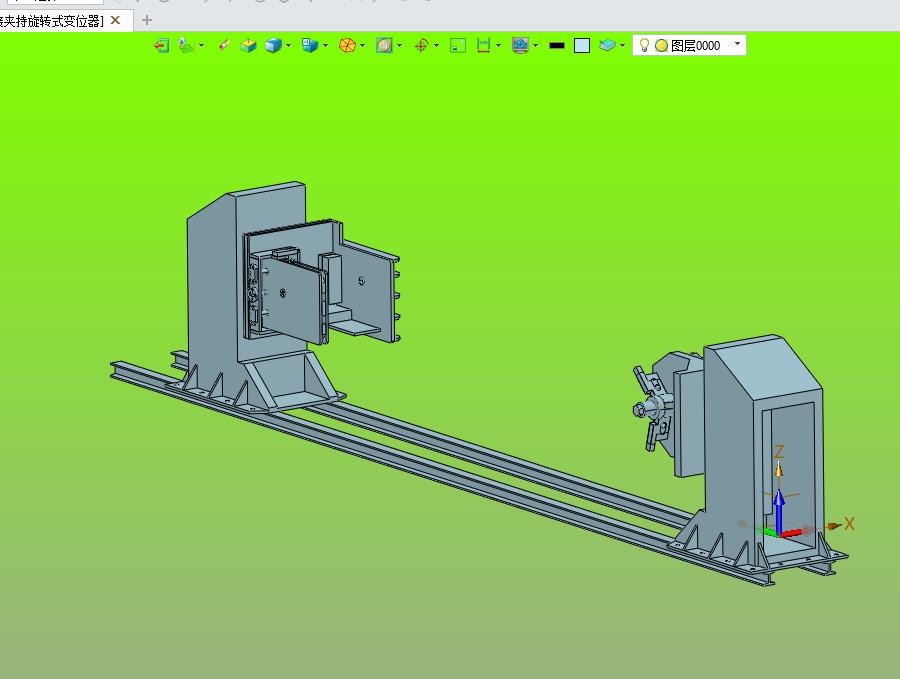
Task: Expand the orange section view dropdown arrow
Action: (x=363, y=45)
